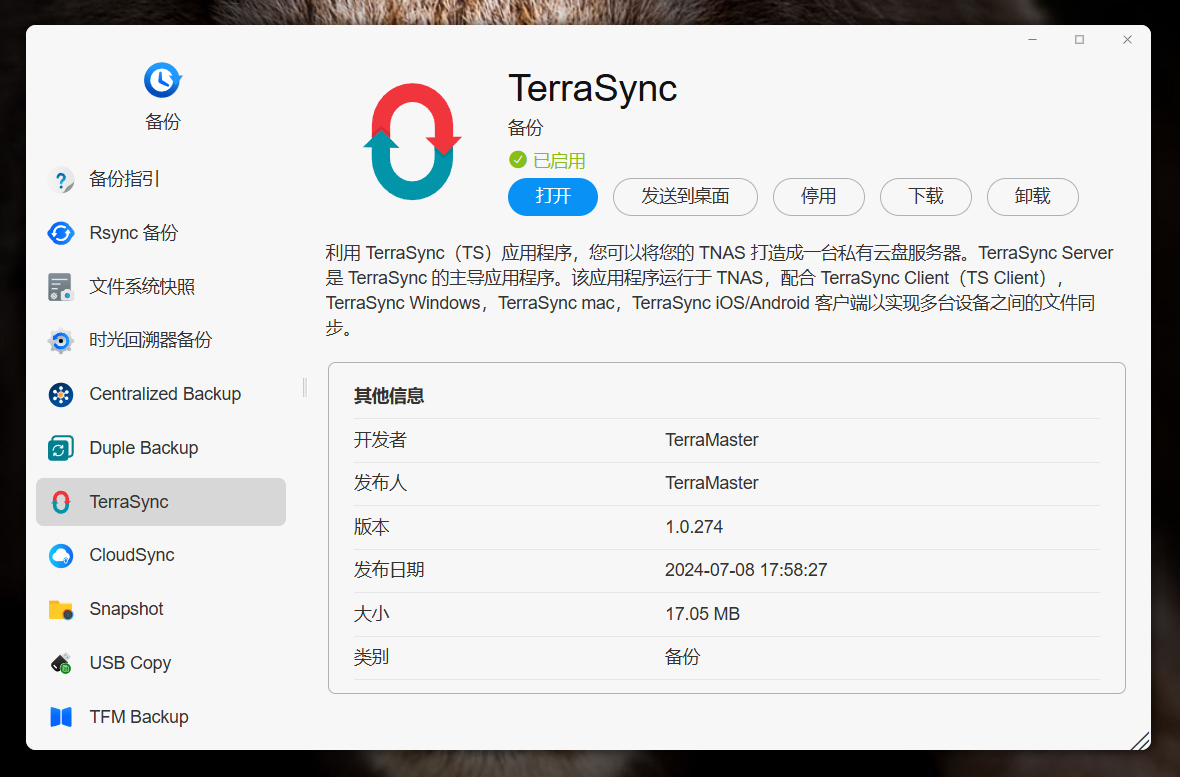Click the Snapshot folder icon
This screenshot has width=1180, height=777.
61,610
